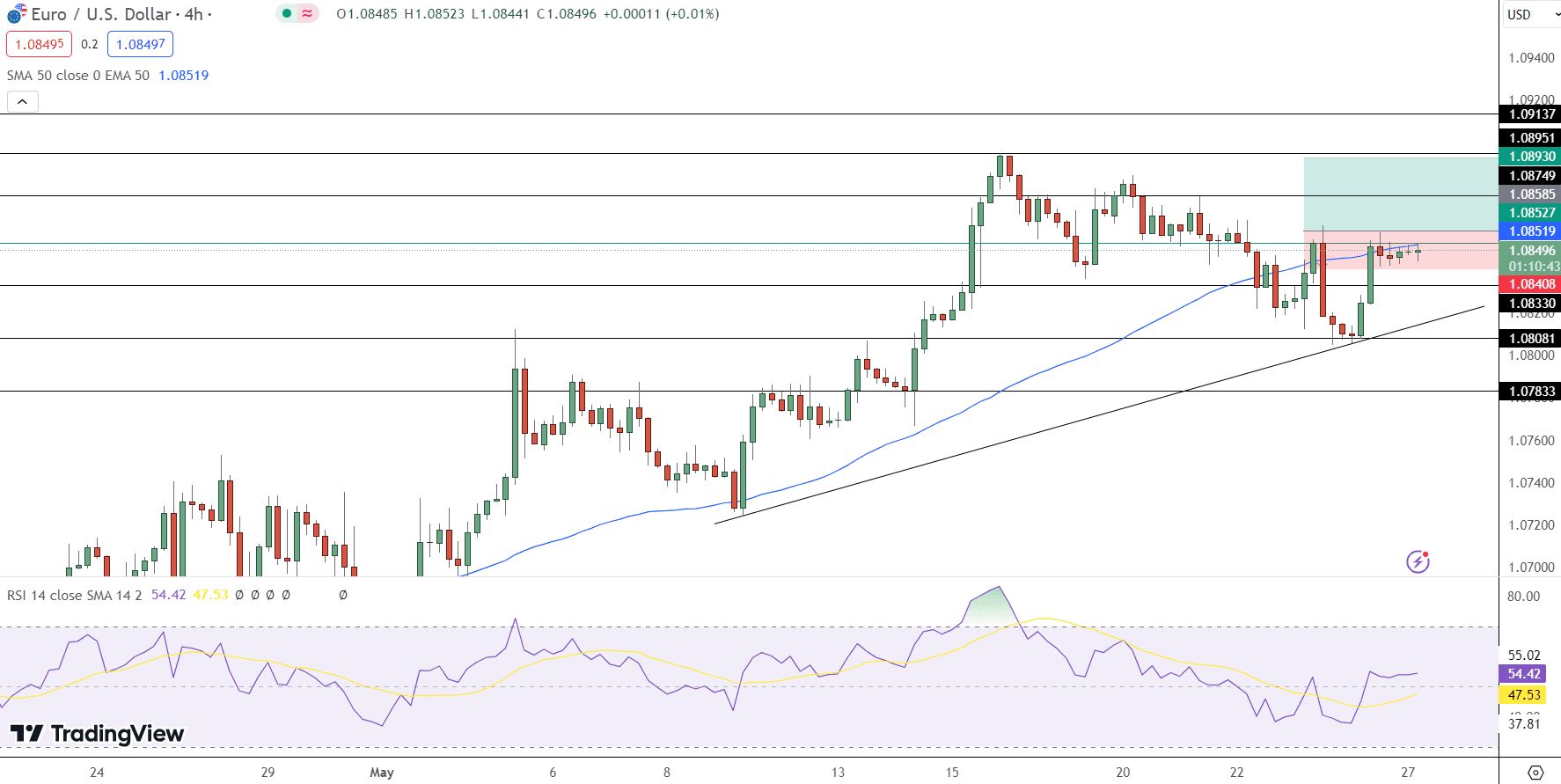Collapse the indicator legend with chevron button

tap(23, 102)
